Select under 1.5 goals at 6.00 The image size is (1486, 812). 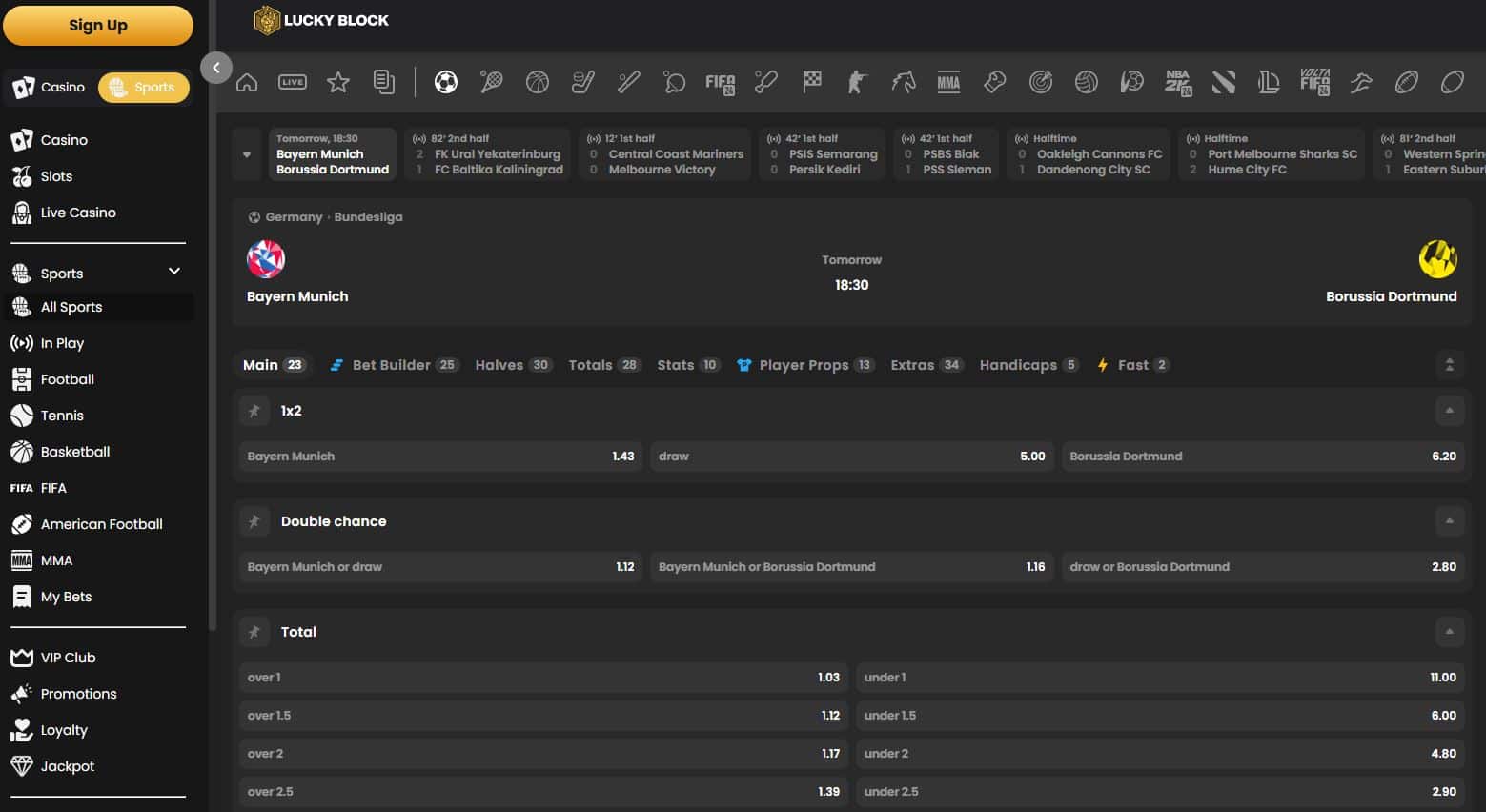coord(1160,716)
